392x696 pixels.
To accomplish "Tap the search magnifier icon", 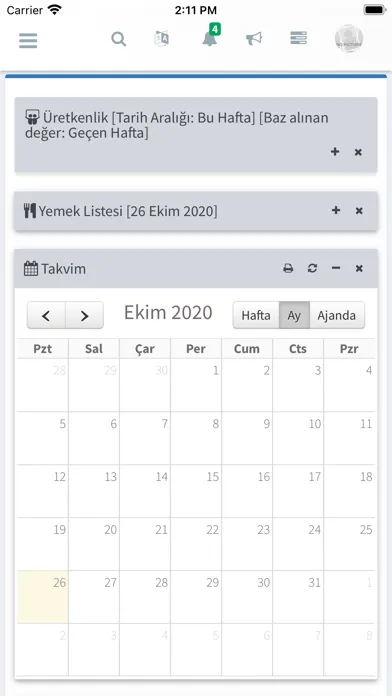I will click(x=119, y=39).
